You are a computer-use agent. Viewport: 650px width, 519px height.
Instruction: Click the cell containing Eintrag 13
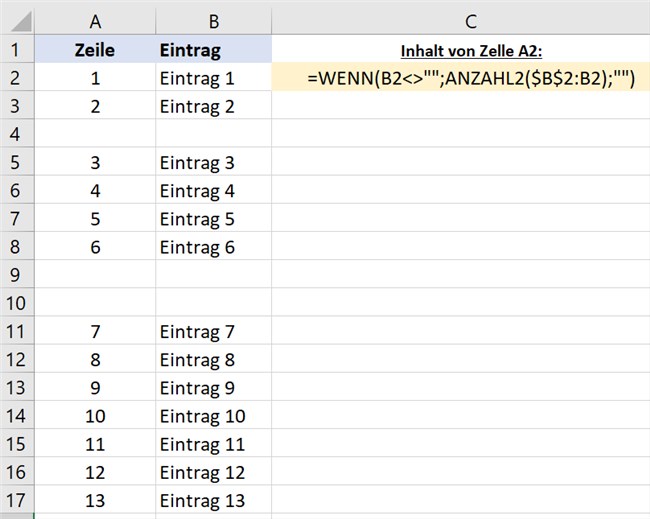click(x=213, y=500)
